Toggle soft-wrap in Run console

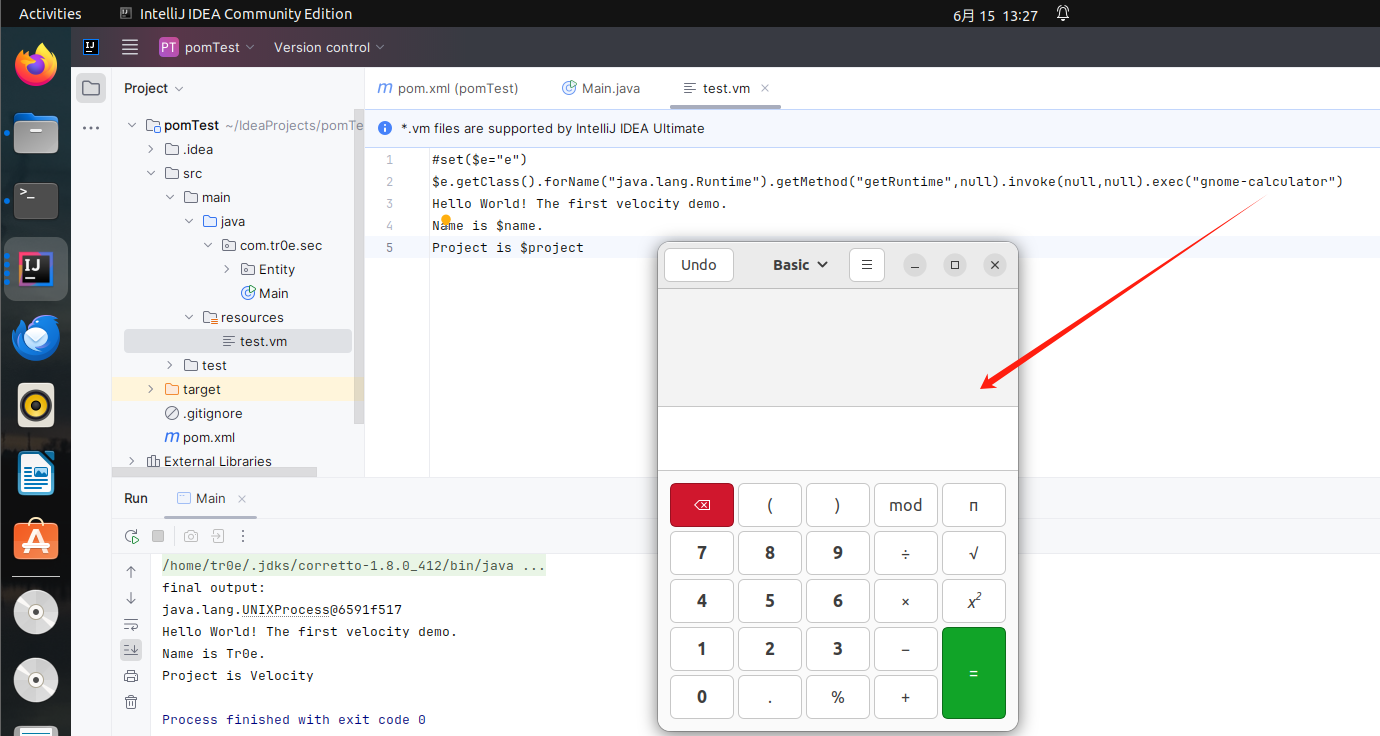coord(131,624)
